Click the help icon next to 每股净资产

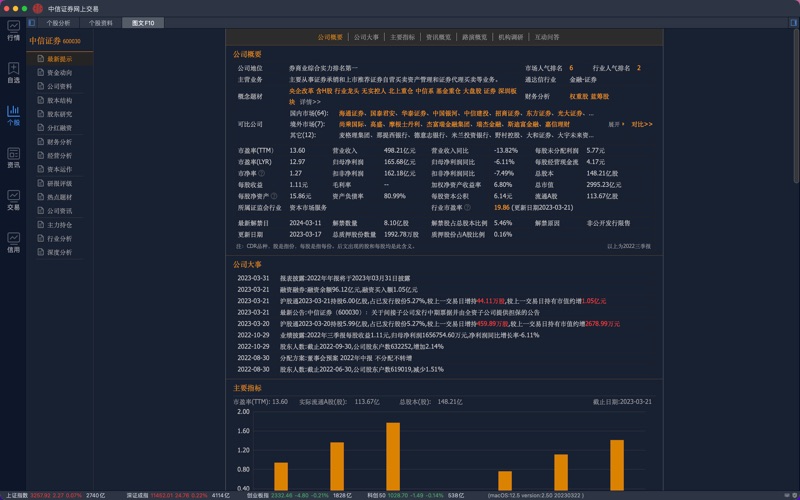click(x=280, y=196)
